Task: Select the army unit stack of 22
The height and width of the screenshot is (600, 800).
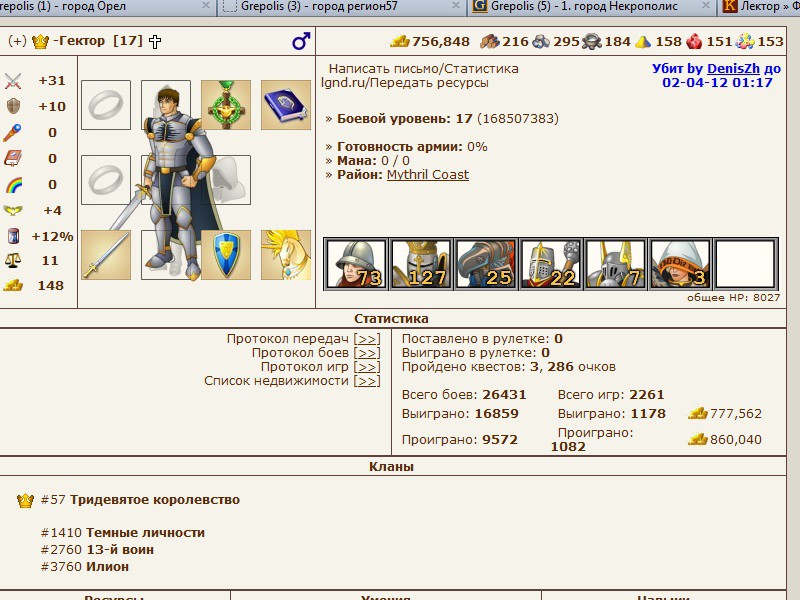Action: pyautogui.click(x=551, y=264)
